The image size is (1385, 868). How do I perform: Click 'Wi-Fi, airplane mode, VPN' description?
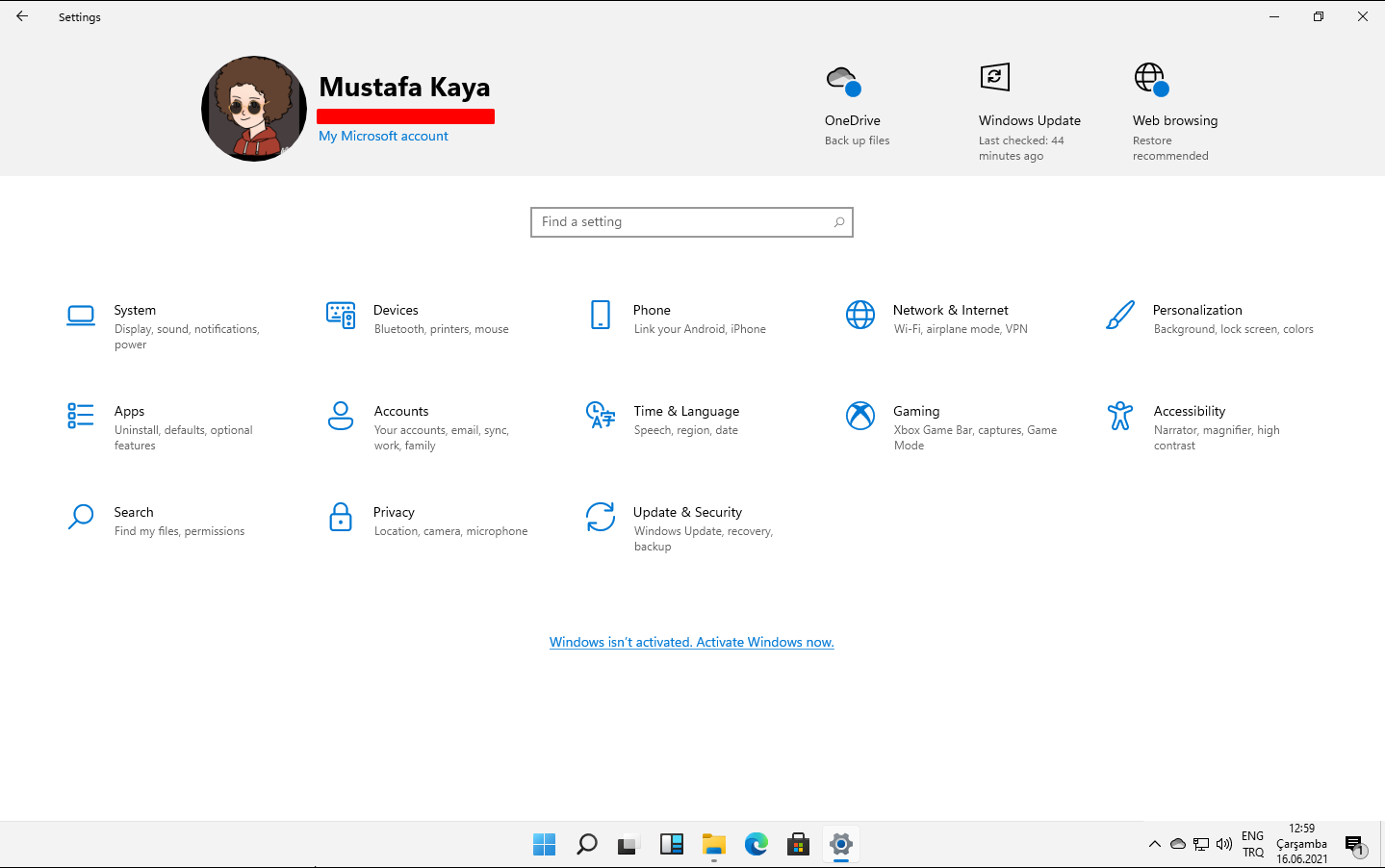961,329
